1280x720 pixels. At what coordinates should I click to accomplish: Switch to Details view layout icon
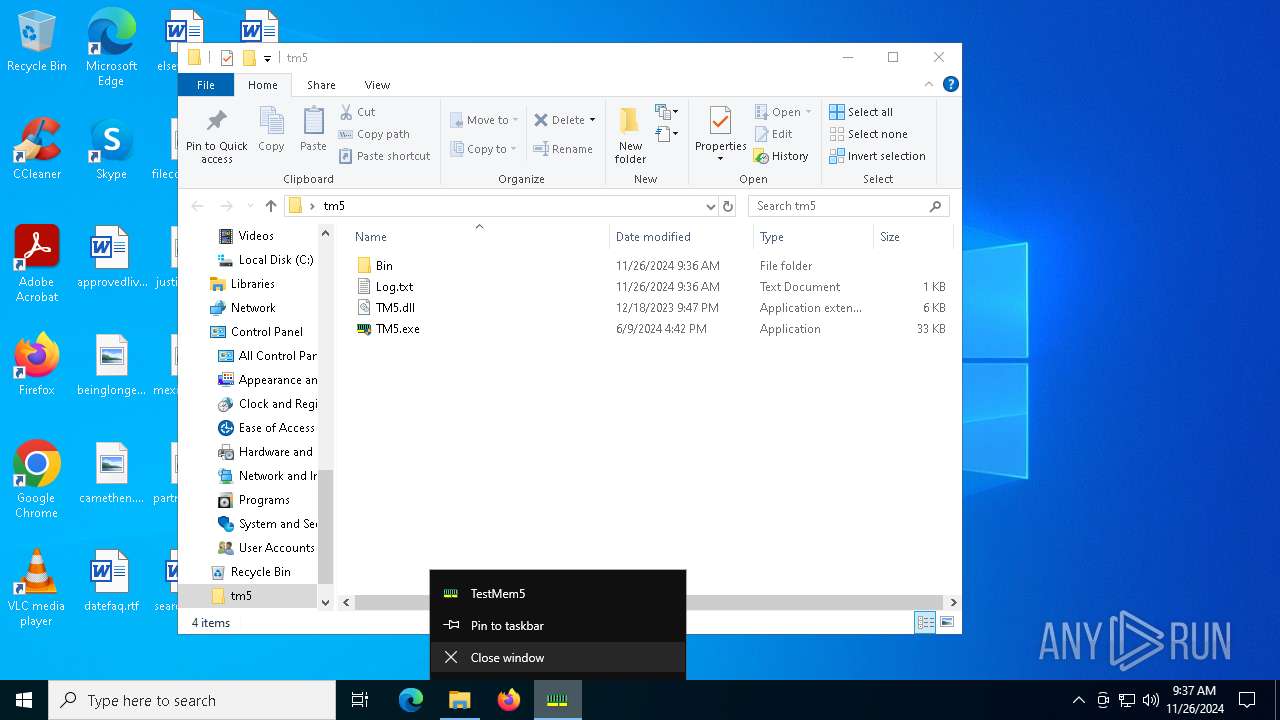(x=926, y=622)
